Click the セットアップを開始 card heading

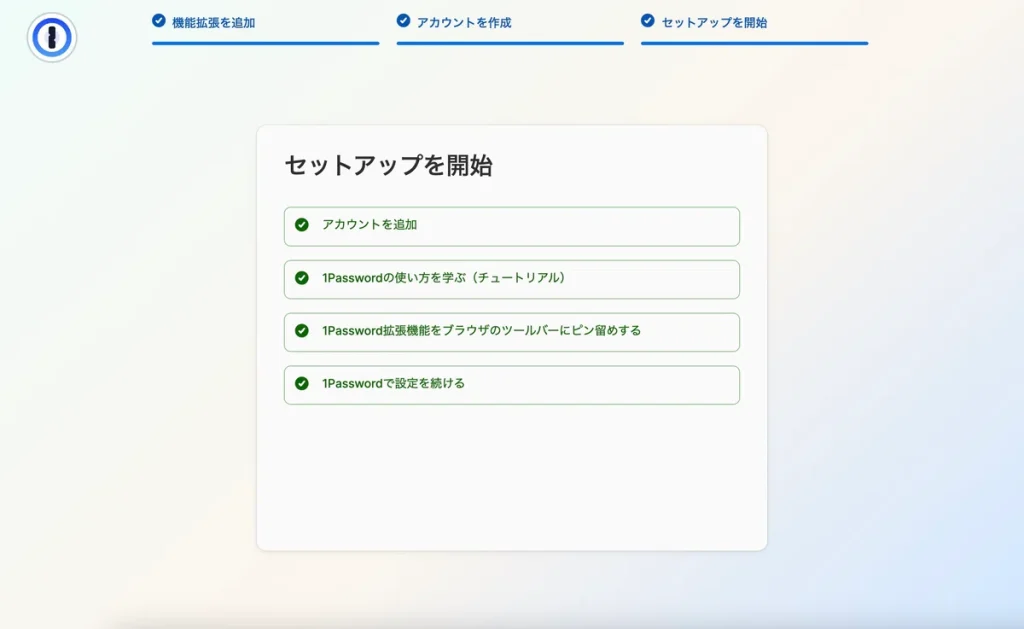pyautogui.click(x=388, y=166)
